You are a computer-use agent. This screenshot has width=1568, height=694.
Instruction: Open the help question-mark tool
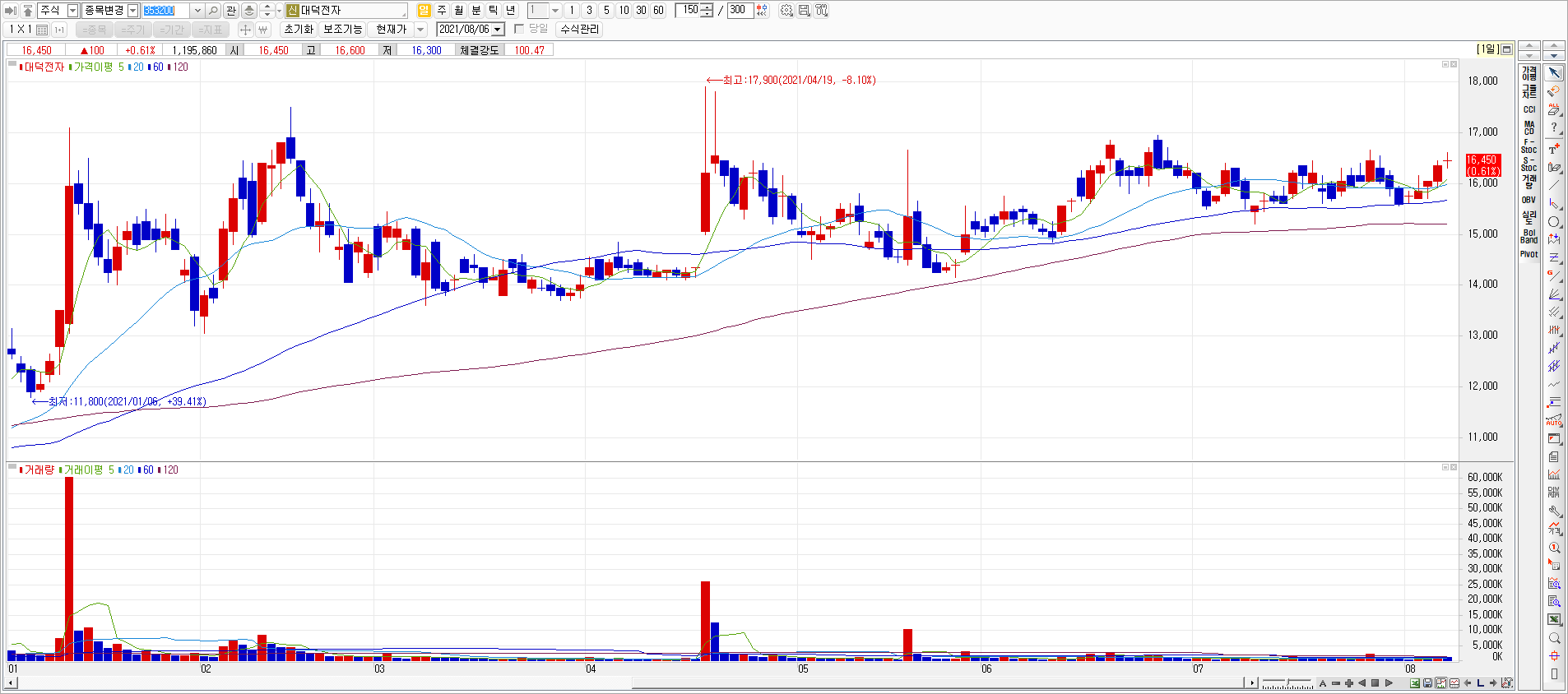point(1554,127)
